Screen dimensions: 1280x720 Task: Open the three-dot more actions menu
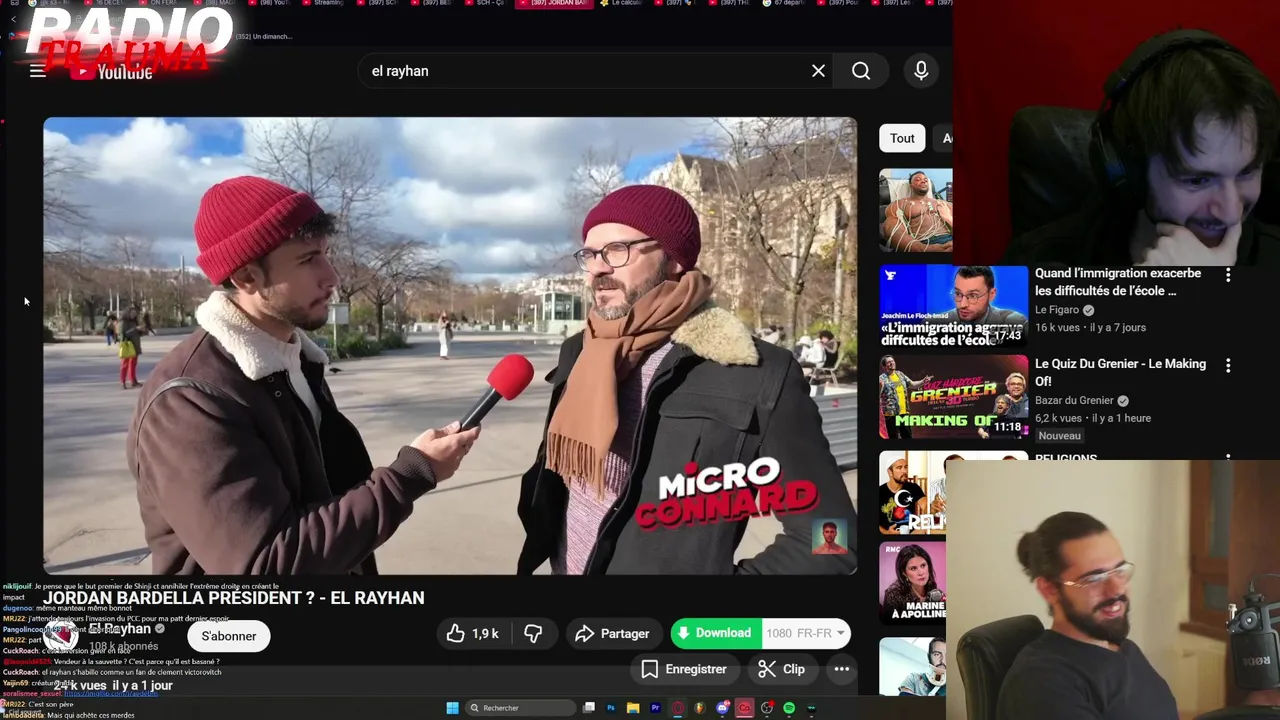842,670
